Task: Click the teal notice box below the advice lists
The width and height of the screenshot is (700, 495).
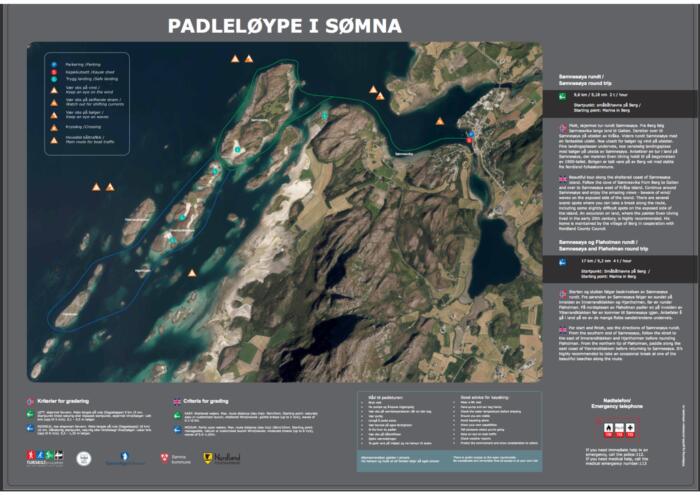Action: pyautogui.click(x=450, y=461)
